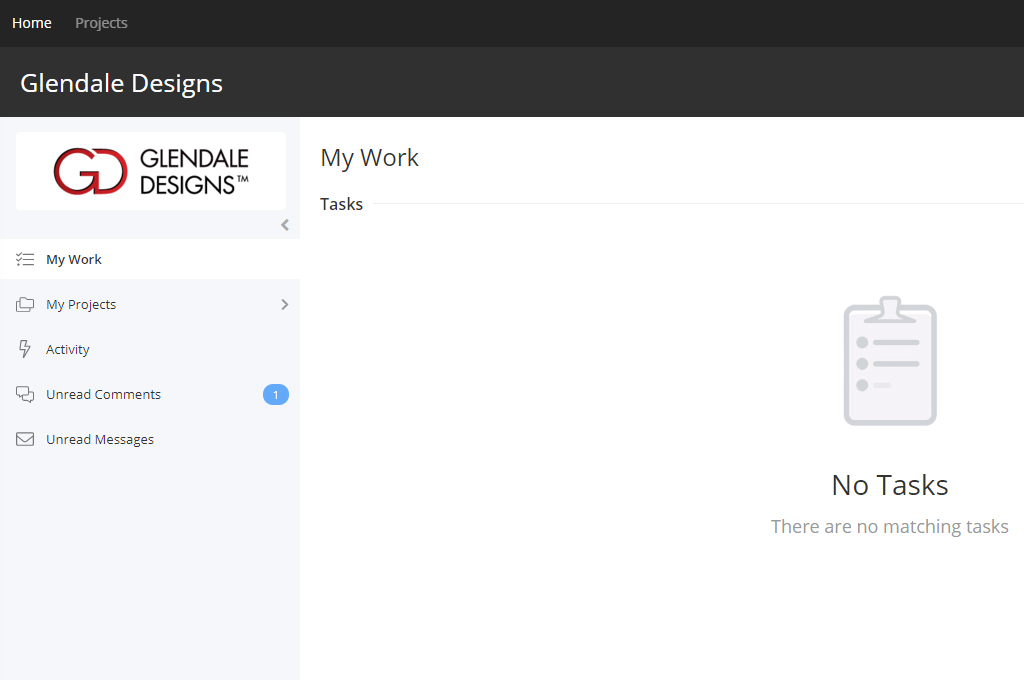Open My Projects in the sidebar
1024x680 pixels.
tap(150, 304)
